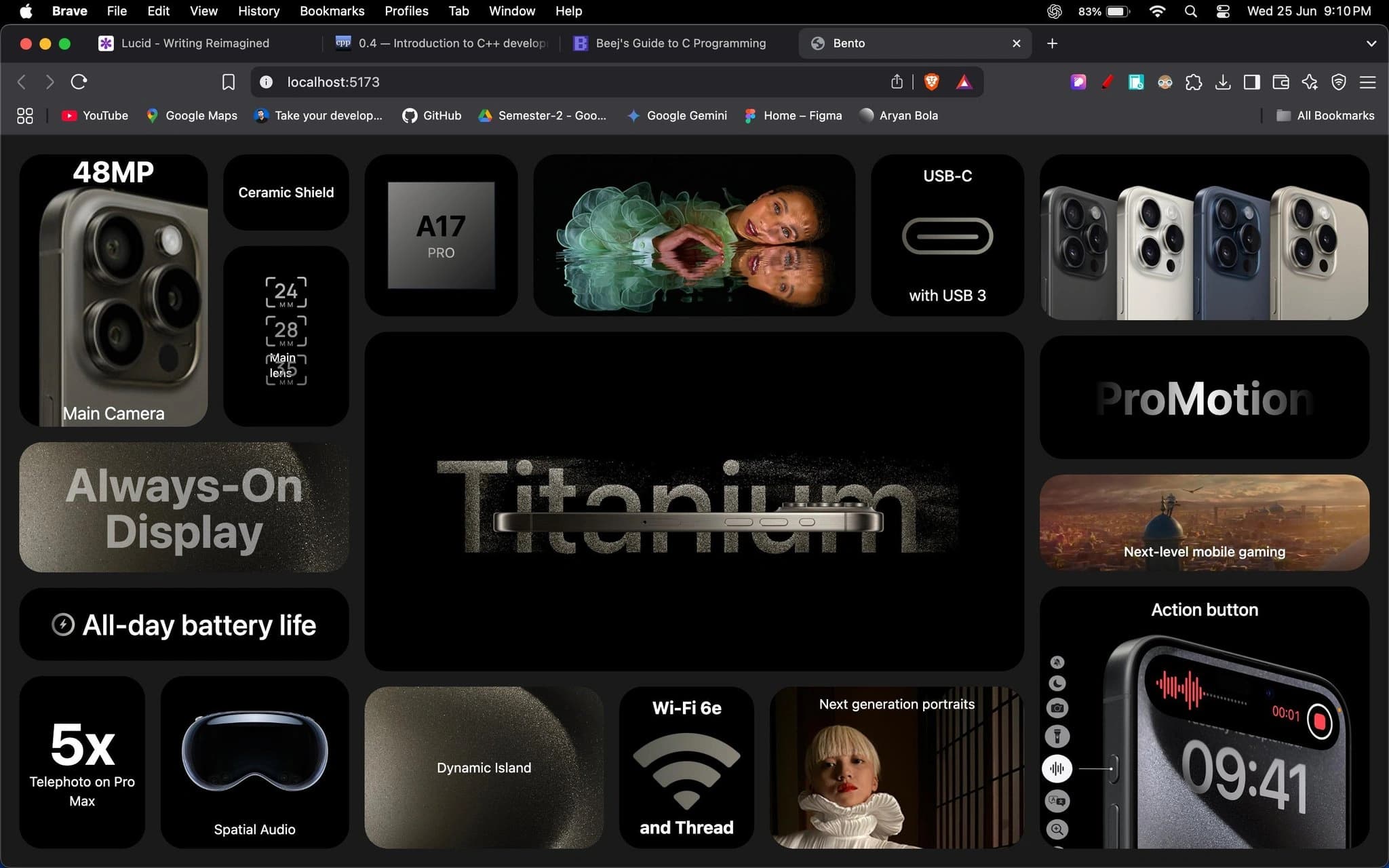Open macOS Control Center icon
Viewport: 1389px width, 868px height.
pos(1223,11)
